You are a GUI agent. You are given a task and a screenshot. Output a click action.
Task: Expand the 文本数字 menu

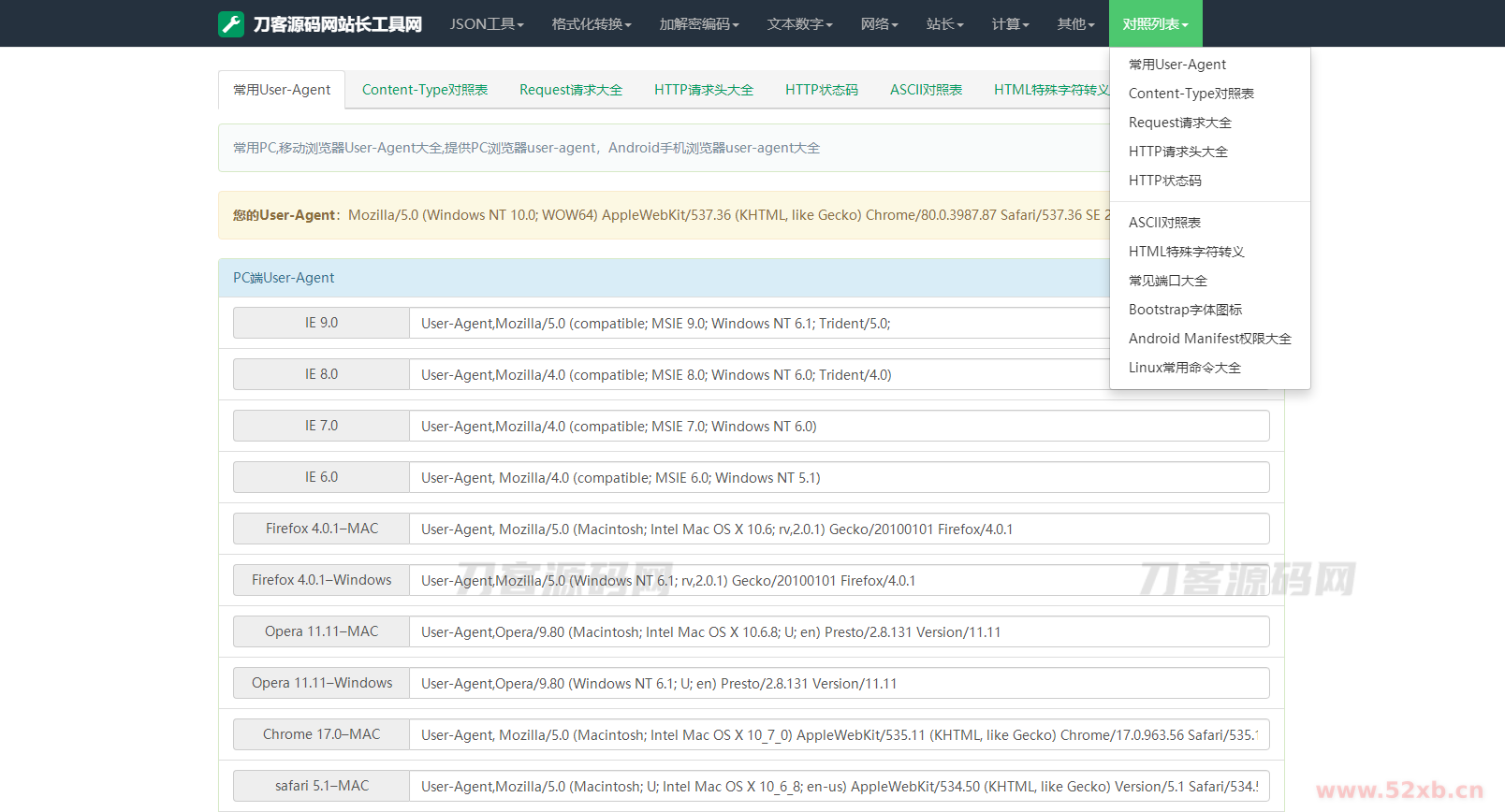[x=799, y=24]
